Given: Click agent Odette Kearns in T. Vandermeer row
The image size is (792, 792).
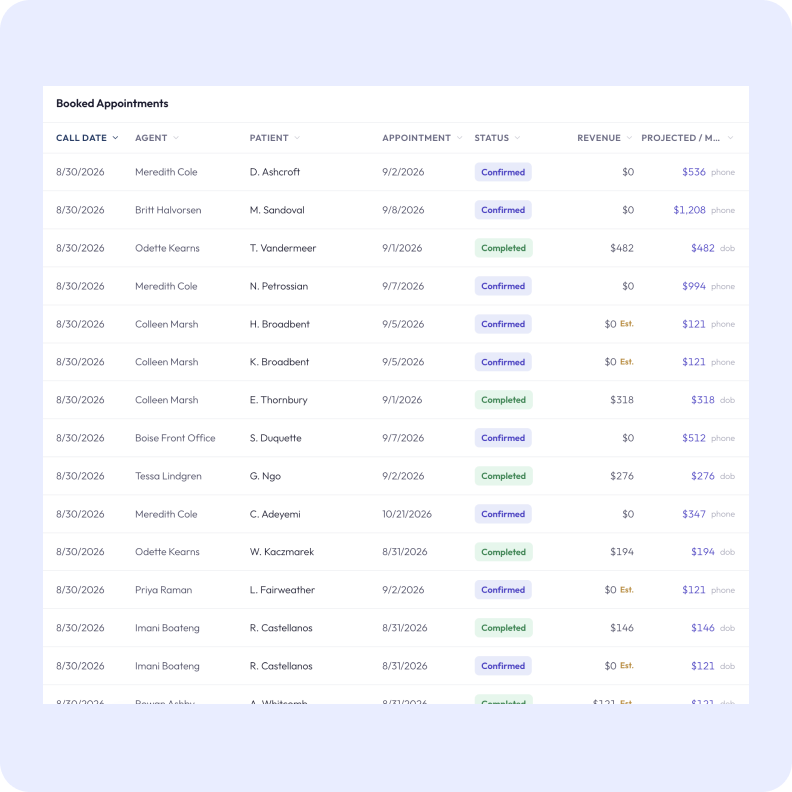Looking at the screenshot, I should point(167,248).
